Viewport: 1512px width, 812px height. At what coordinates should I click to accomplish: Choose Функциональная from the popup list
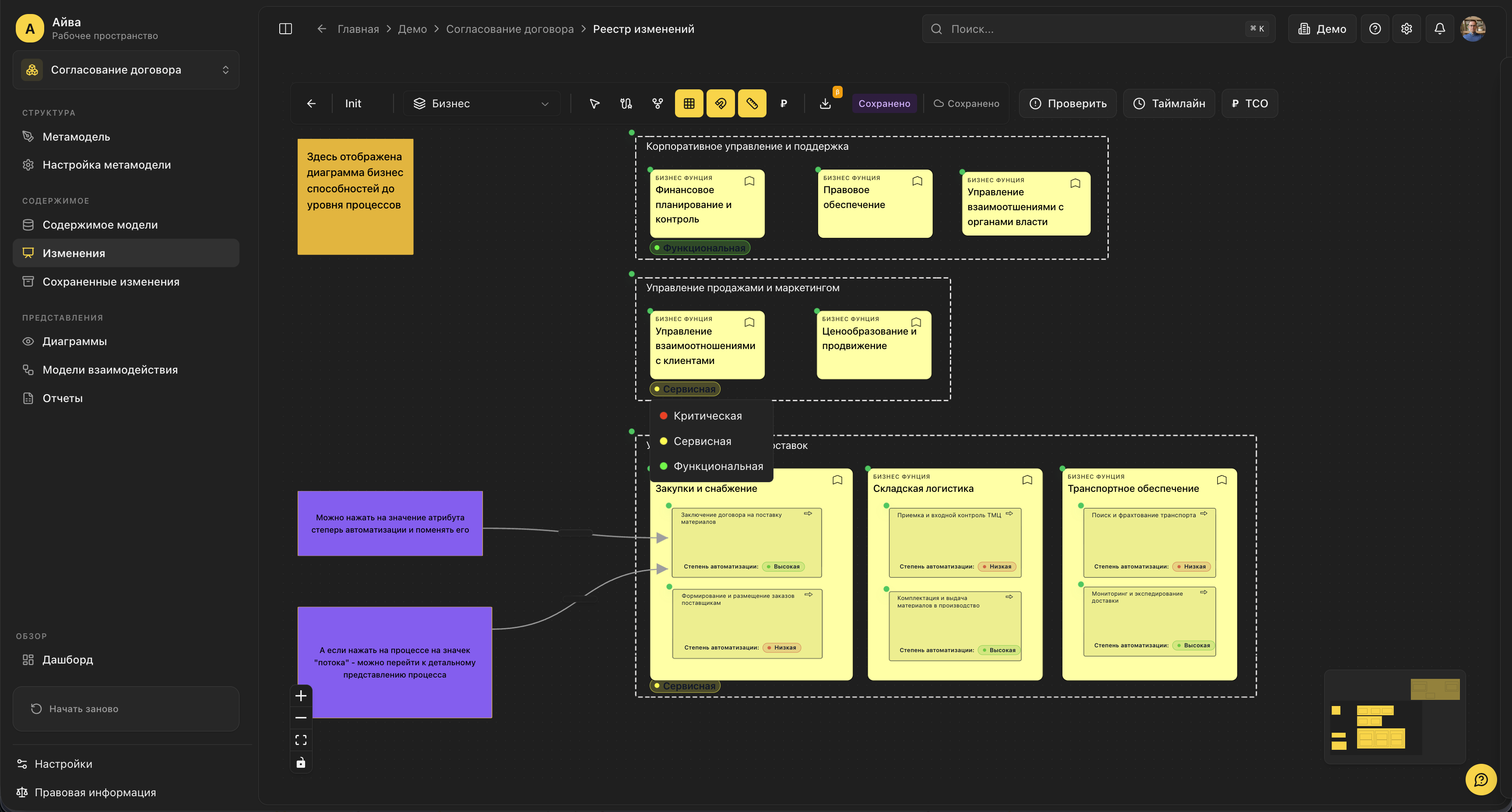point(711,466)
